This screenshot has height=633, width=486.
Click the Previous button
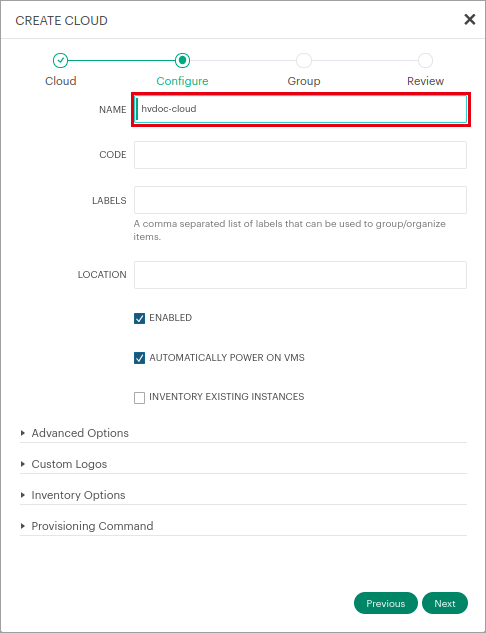385,603
